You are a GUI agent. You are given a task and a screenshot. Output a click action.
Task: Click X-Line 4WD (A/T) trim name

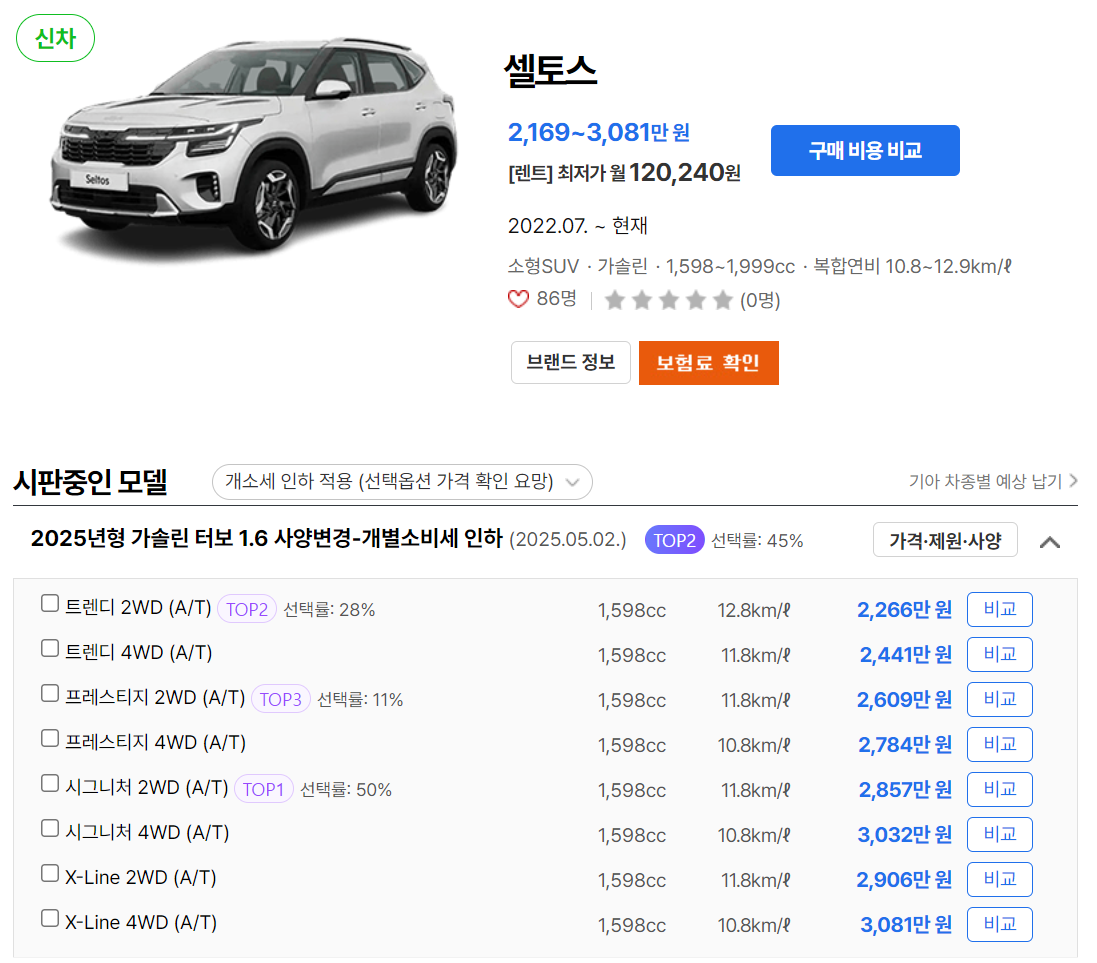coord(141,922)
